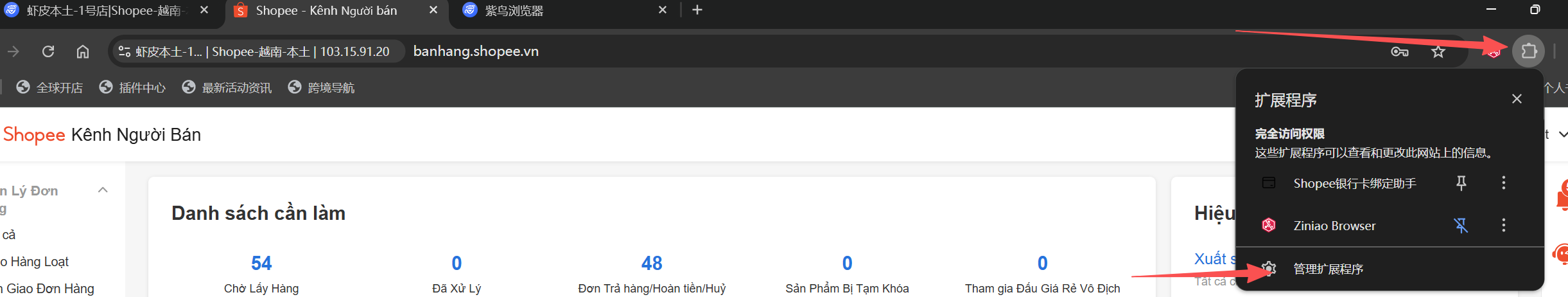Open a new tab with plus button
Viewport: 1568px width, 297px height.
[697, 10]
